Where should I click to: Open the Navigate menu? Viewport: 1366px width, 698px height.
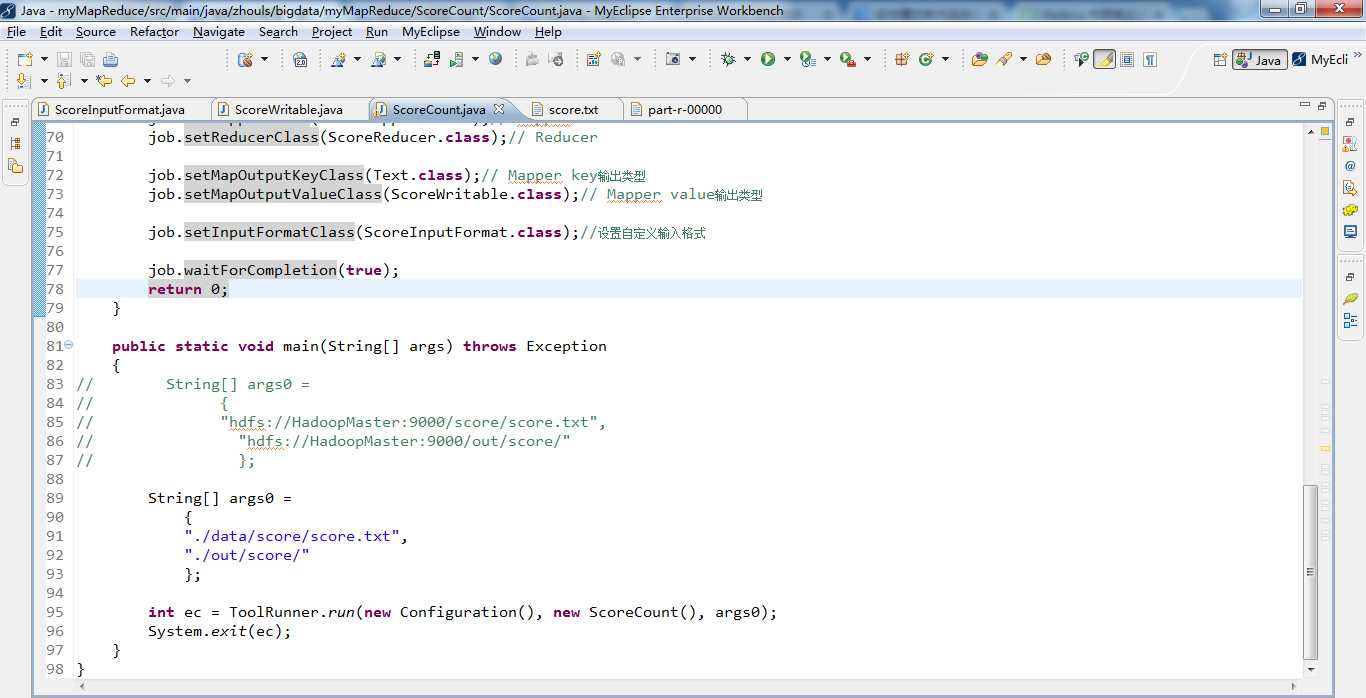(219, 31)
